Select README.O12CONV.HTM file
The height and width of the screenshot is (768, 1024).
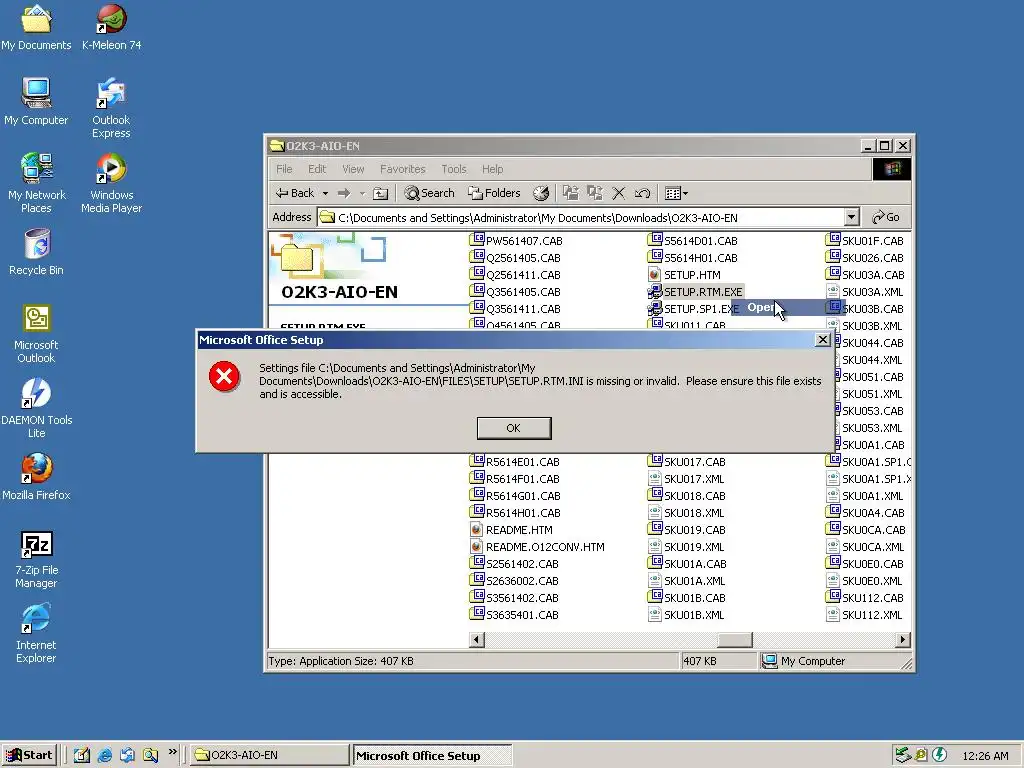[x=537, y=547]
